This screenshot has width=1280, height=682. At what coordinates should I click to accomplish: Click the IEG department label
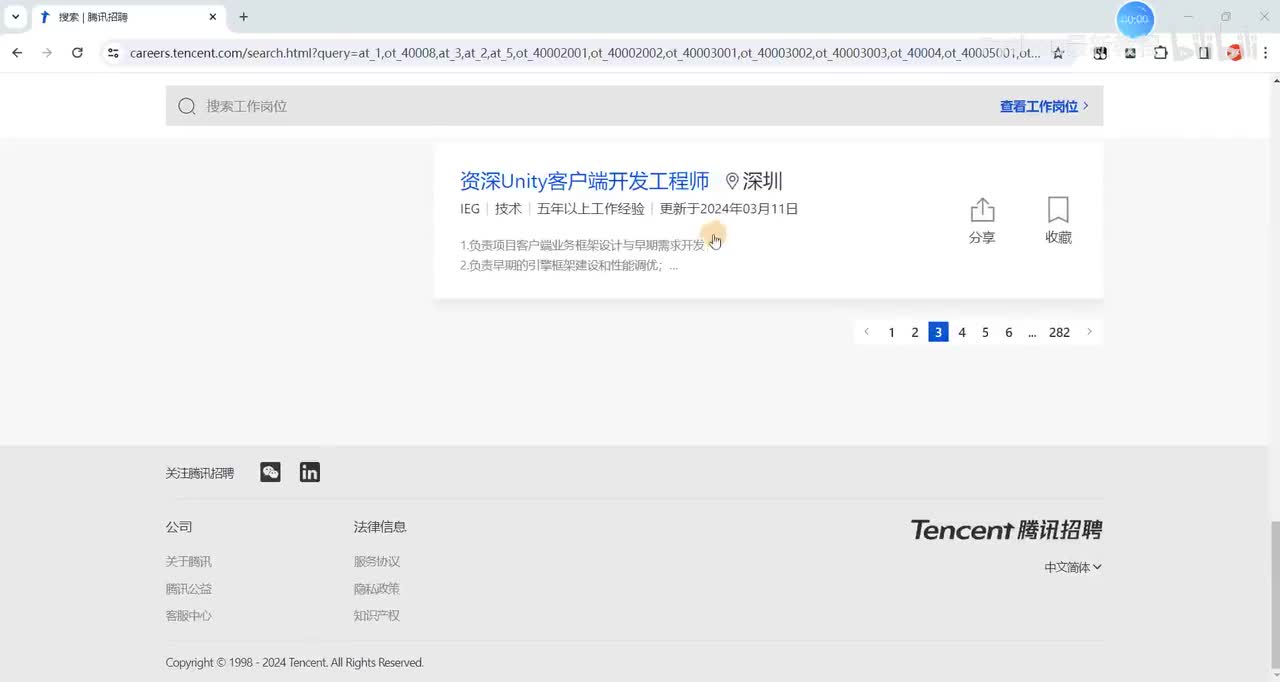pos(470,209)
